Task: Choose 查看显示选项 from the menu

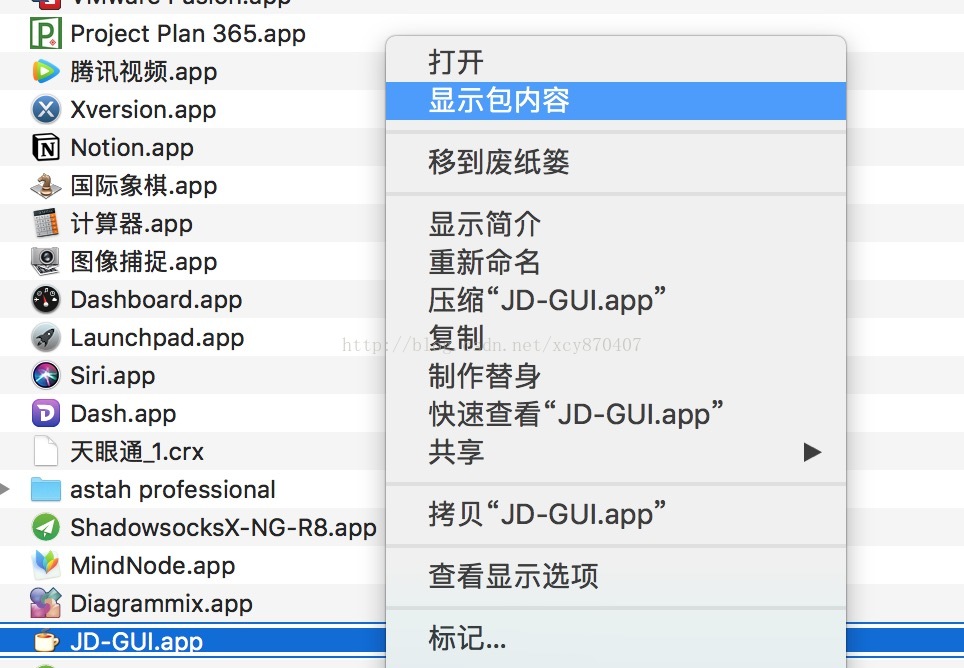Action: click(x=615, y=576)
